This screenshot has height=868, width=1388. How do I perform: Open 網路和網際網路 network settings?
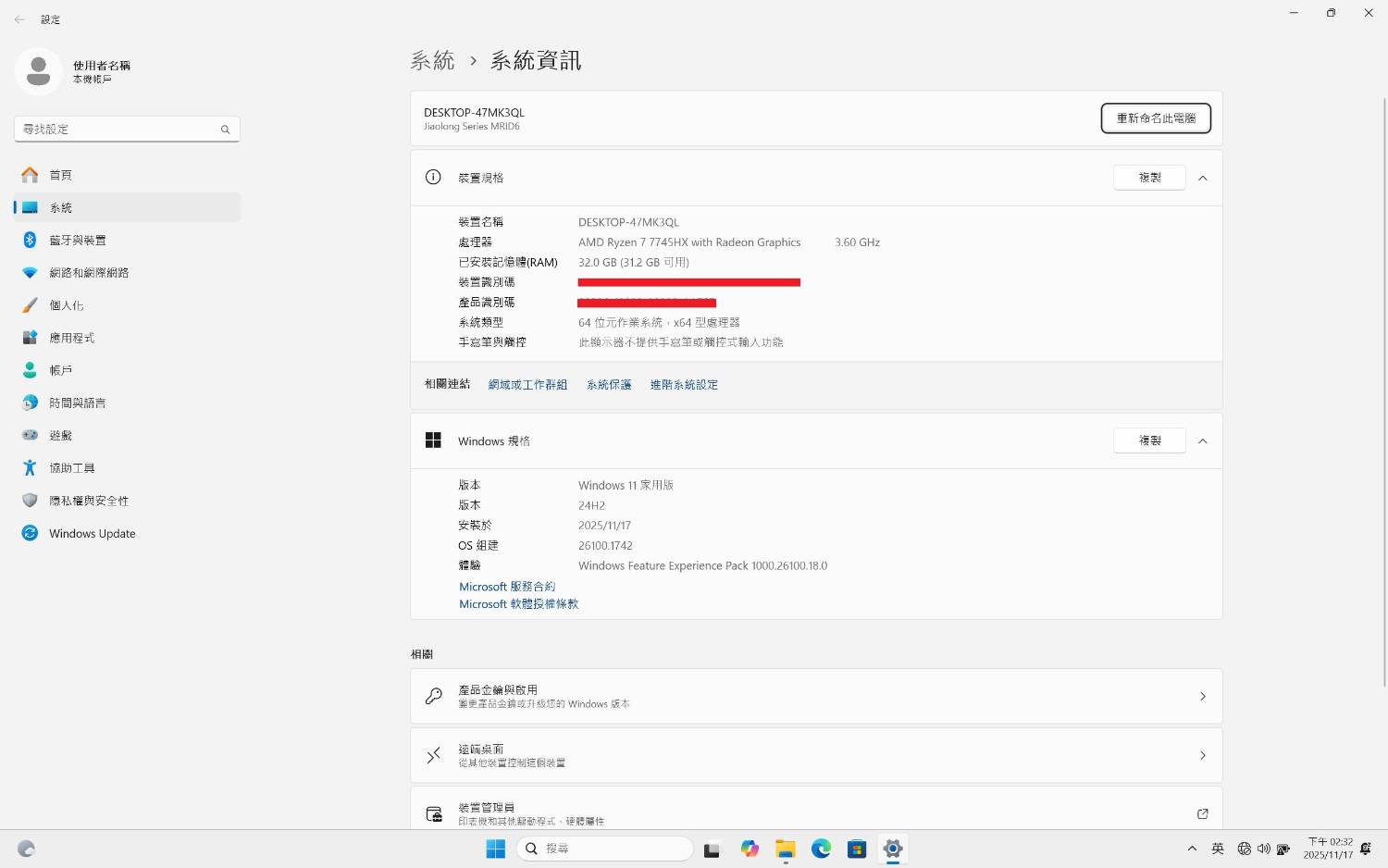pyautogui.click(x=89, y=273)
